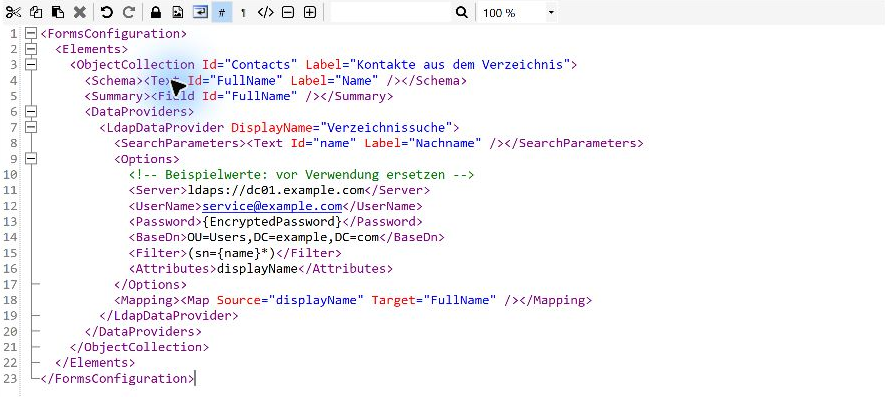The width and height of the screenshot is (885, 397).
Task: Click the closing </LdapDataProvider> tag
Action: pos(169,316)
